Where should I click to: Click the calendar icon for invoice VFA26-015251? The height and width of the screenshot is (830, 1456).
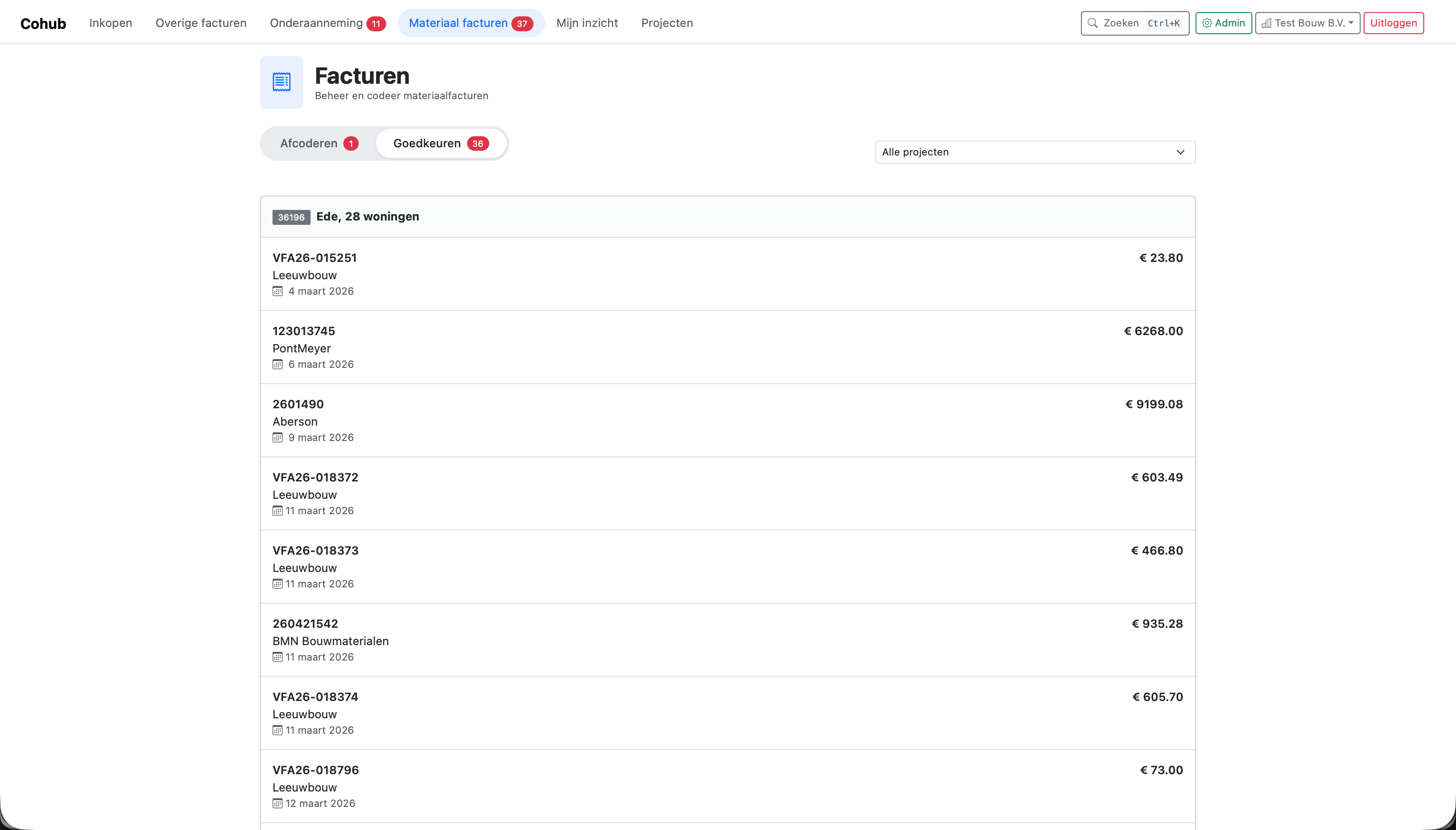tap(278, 291)
